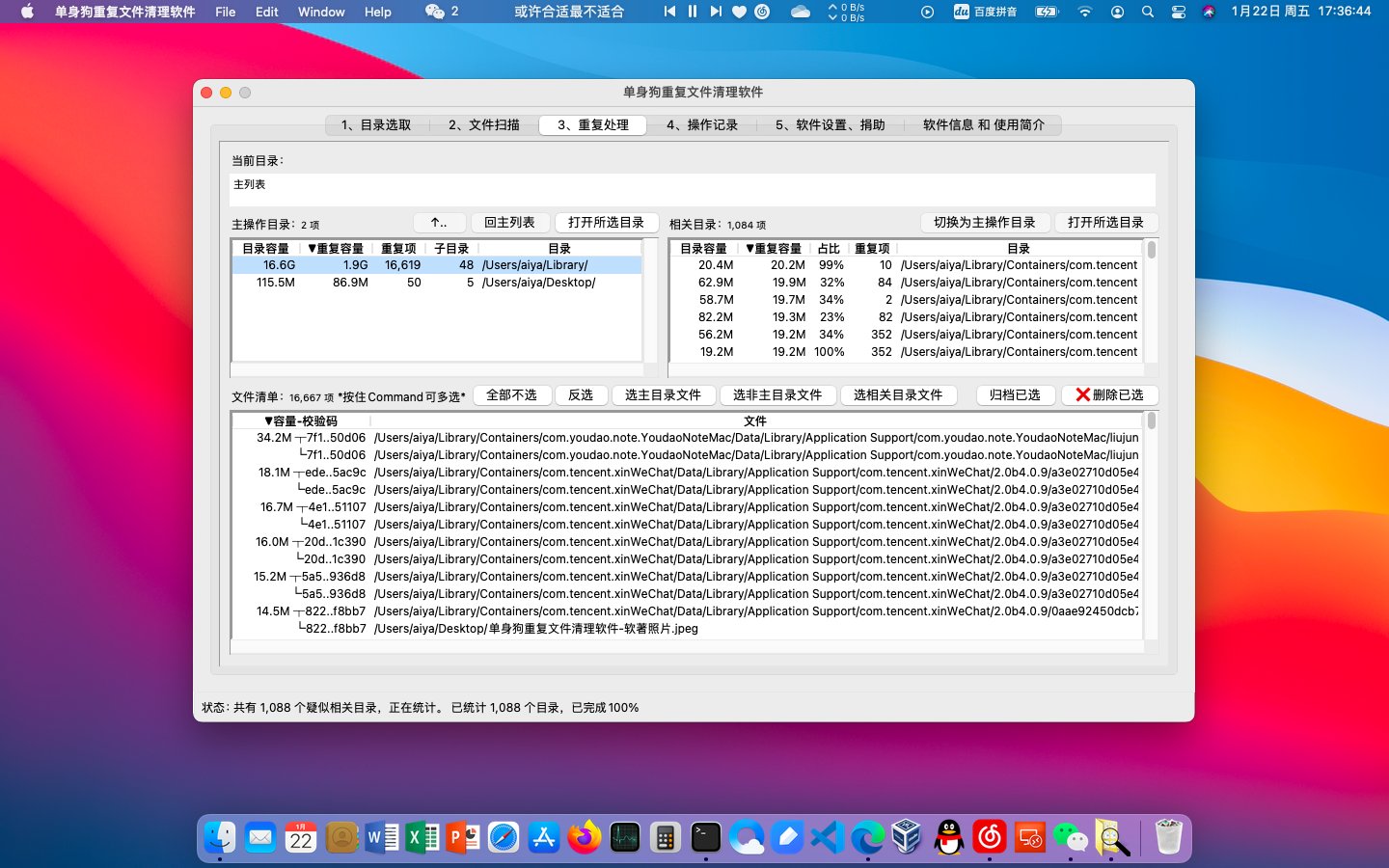This screenshot has width=1389, height=868.
Task: Open Control Center in menu bar
Action: point(1178,12)
